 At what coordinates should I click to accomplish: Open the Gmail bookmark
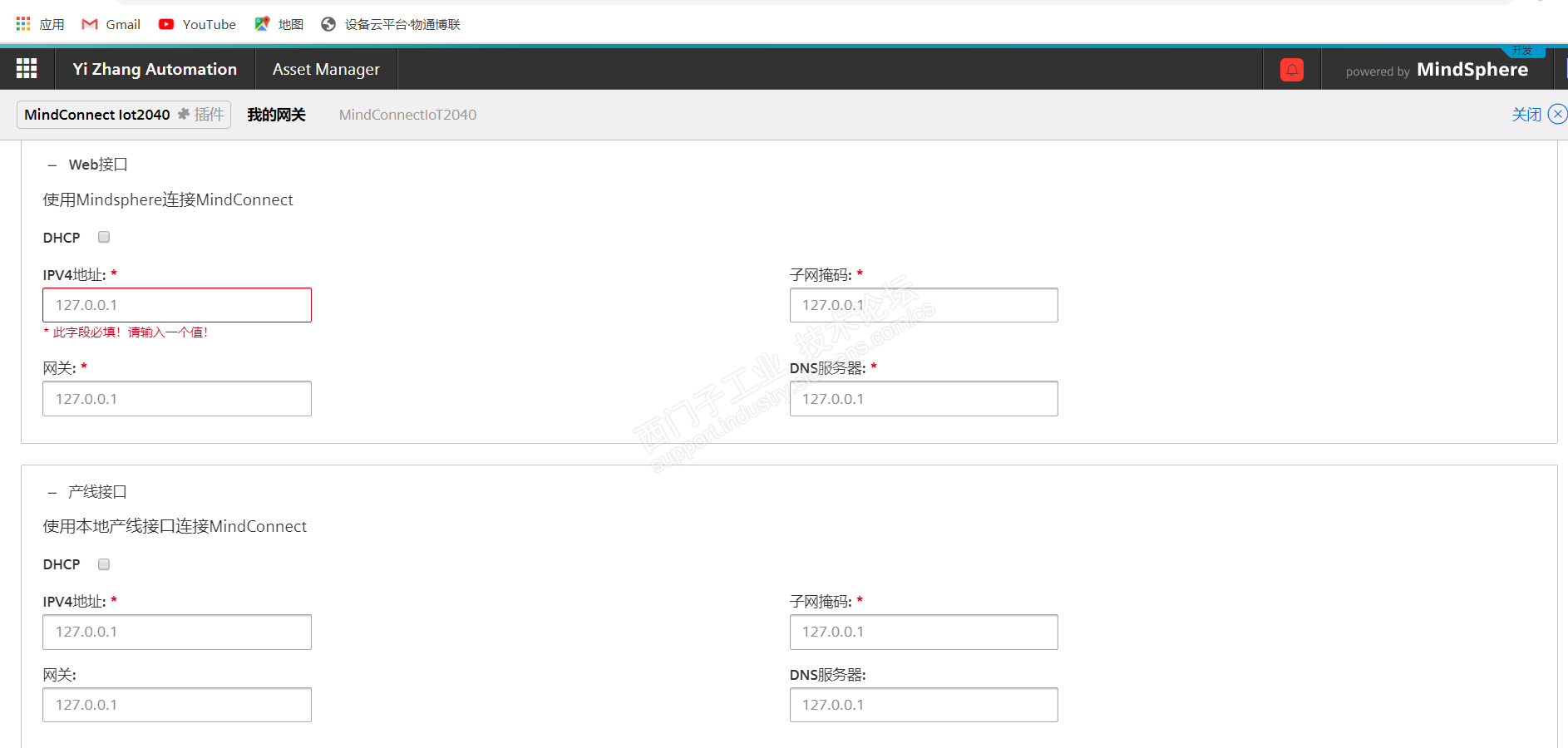[x=111, y=24]
